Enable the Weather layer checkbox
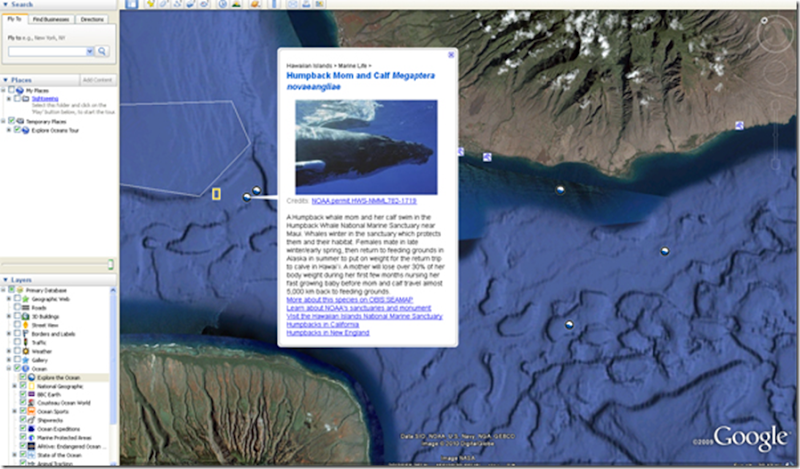The height and width of the screenshot is (469, 800). [17, 351]
